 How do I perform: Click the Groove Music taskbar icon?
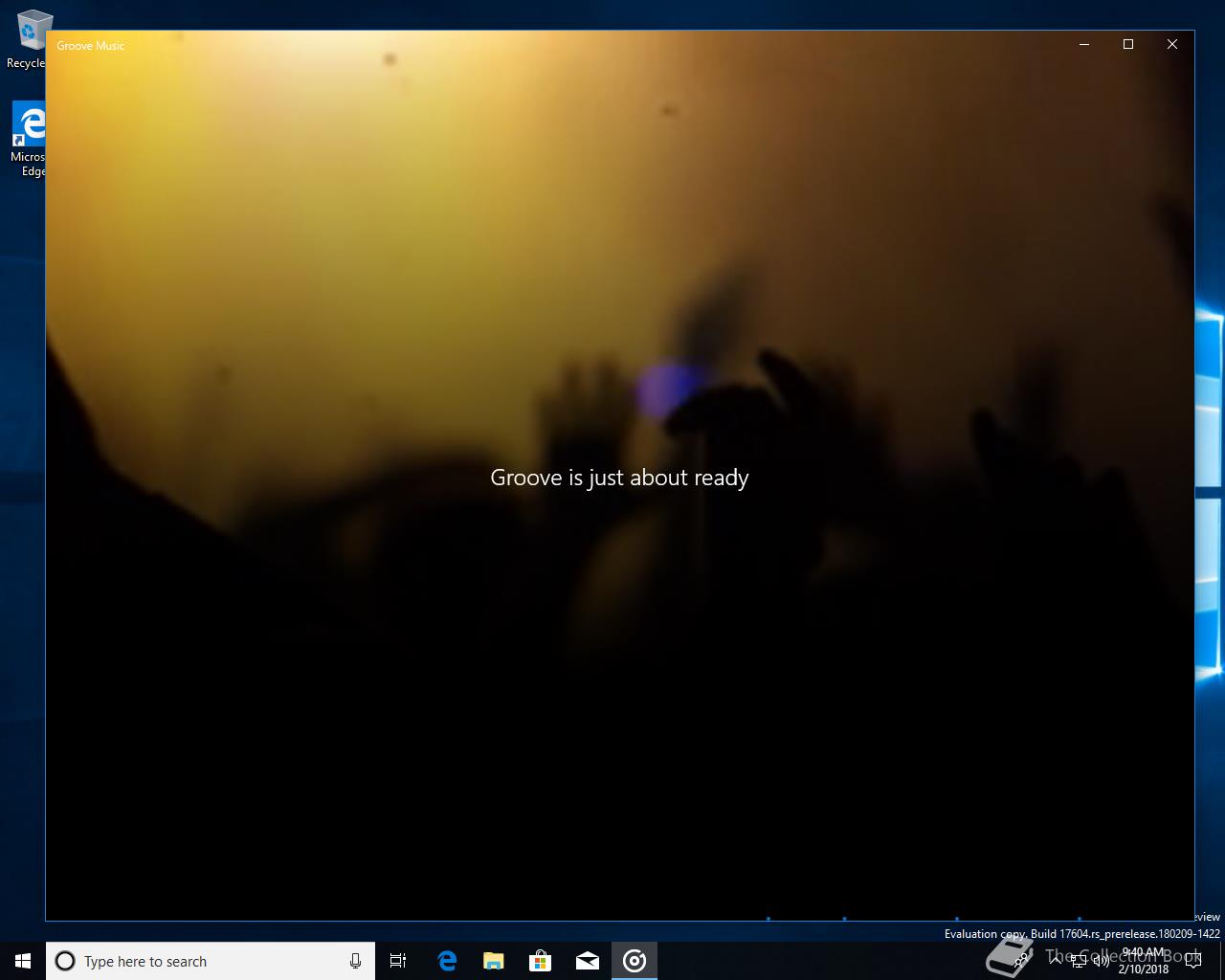click(635, 961)
